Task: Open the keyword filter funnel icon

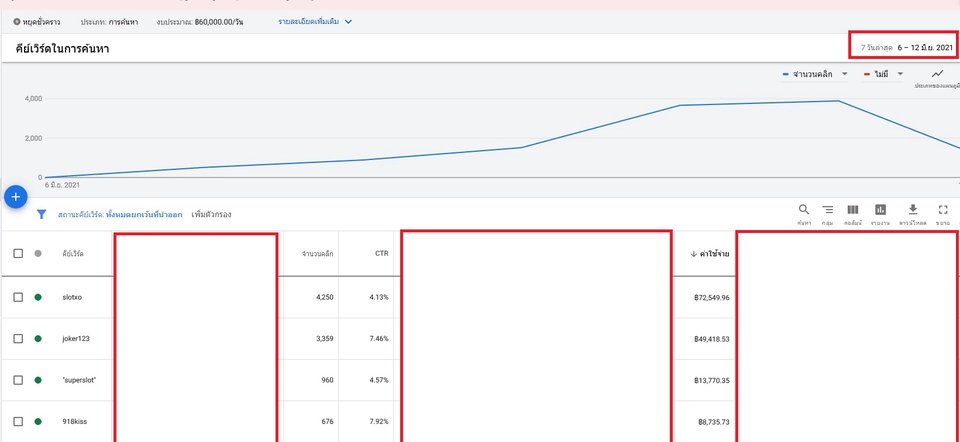Action: [x=42, y=214]
